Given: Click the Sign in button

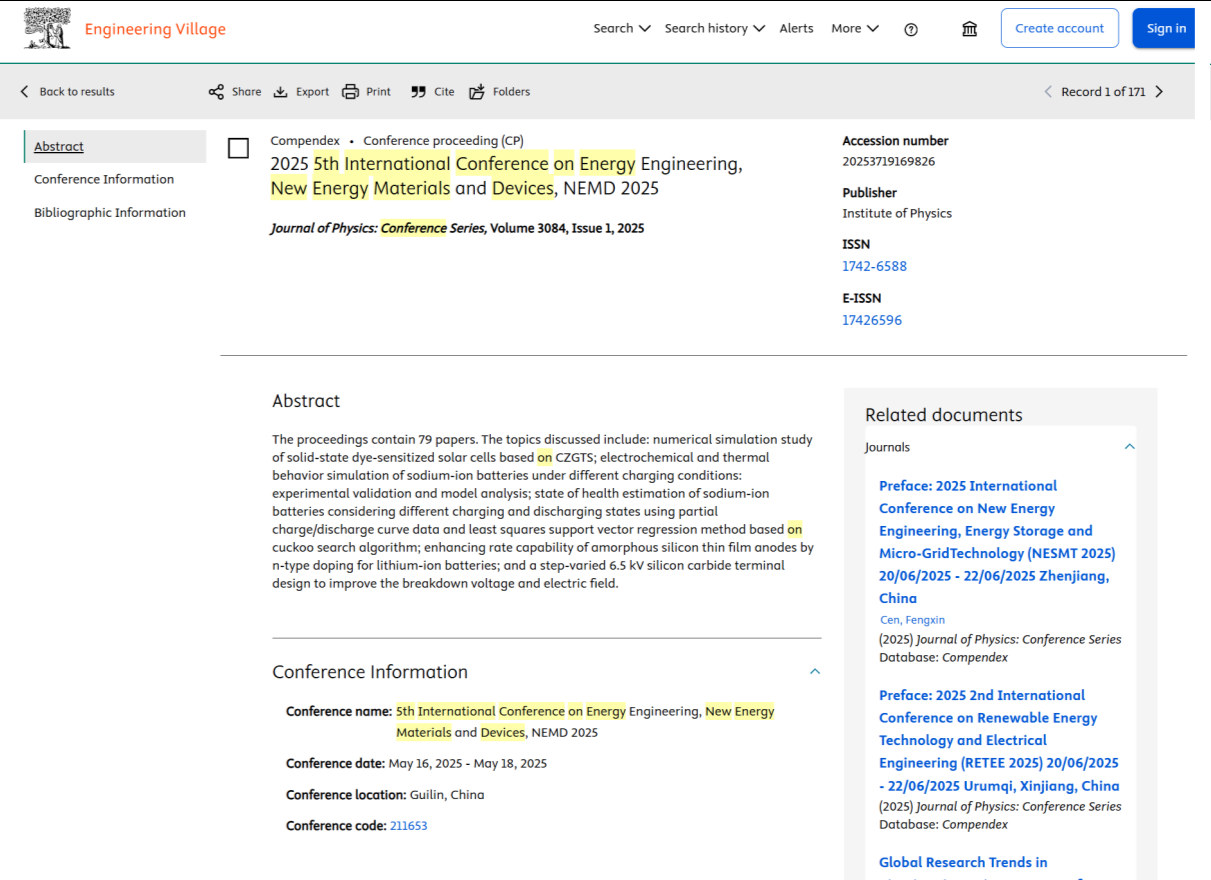Looking at the screenshot, I should coord(1165,29).
